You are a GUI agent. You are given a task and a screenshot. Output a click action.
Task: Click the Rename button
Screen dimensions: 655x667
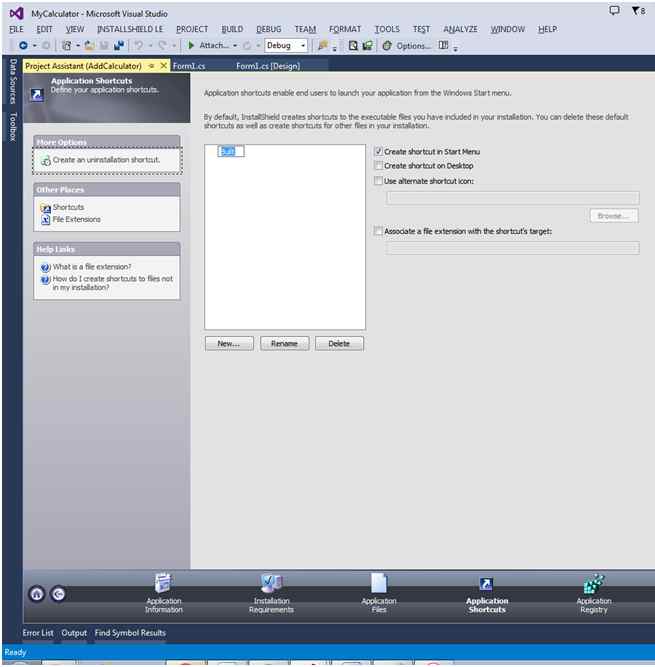[x=284, y=344]
